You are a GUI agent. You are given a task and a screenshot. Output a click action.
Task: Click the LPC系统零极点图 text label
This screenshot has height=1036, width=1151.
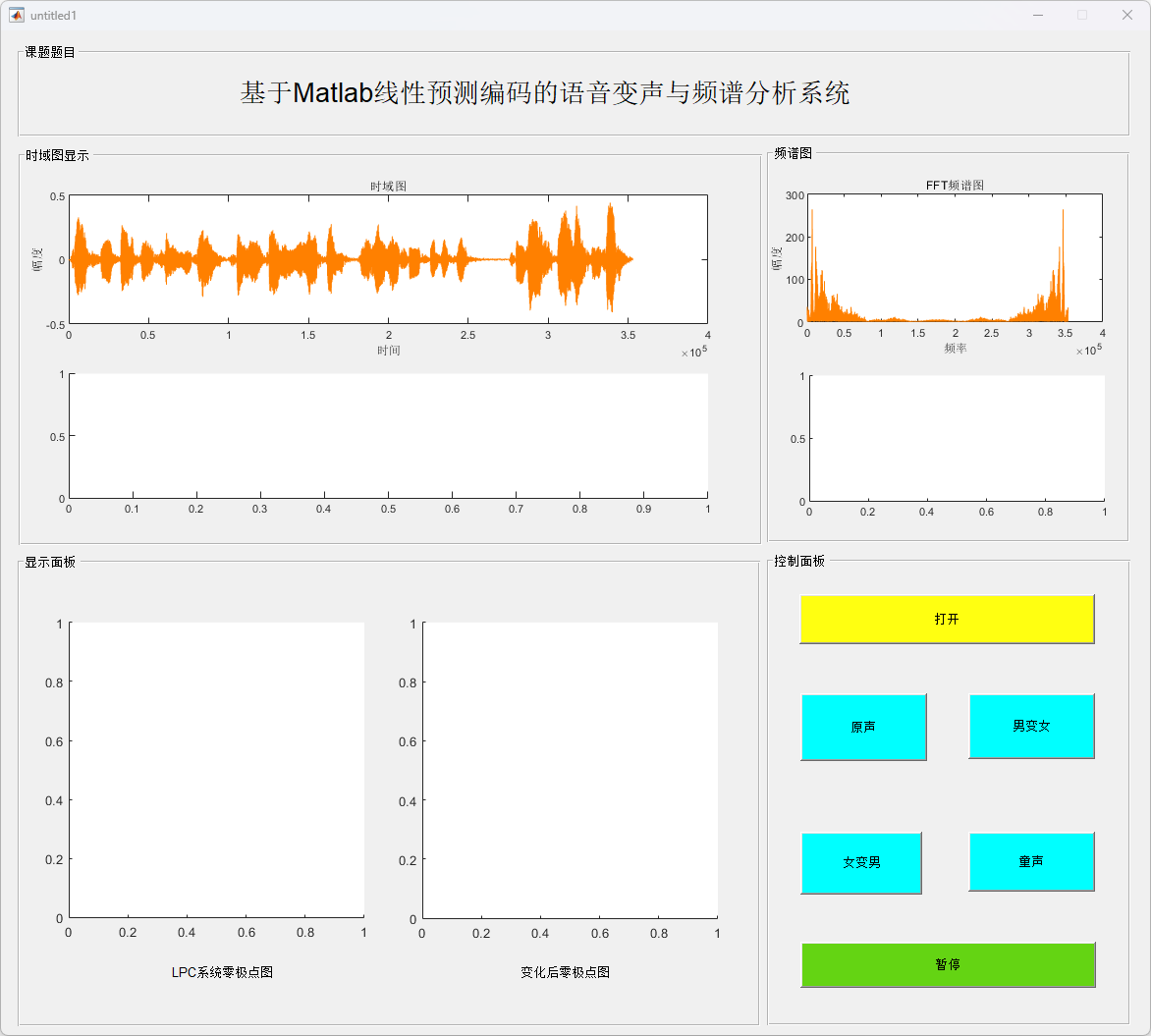click(x=222, y=972)
